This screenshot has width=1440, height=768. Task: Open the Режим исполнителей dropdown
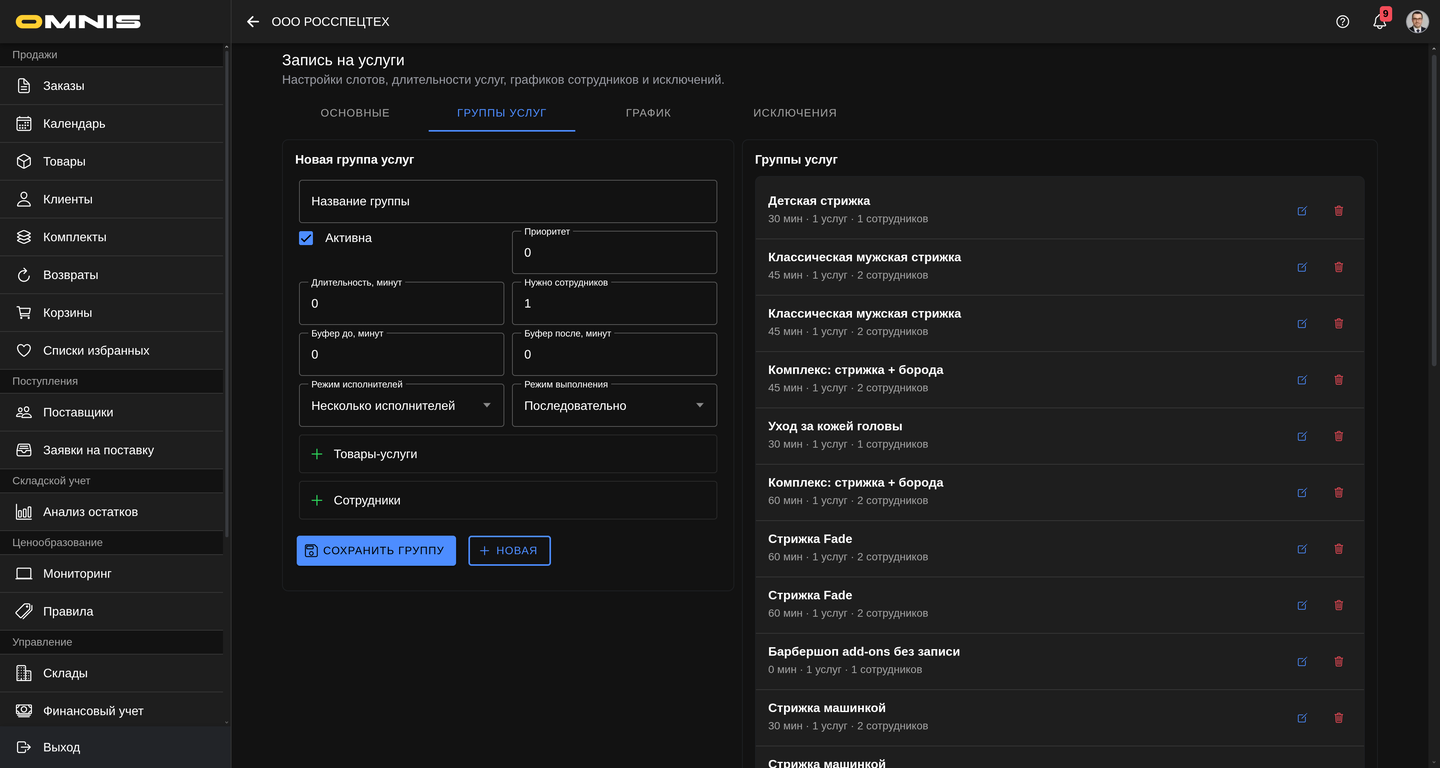[x=401, y=406]
